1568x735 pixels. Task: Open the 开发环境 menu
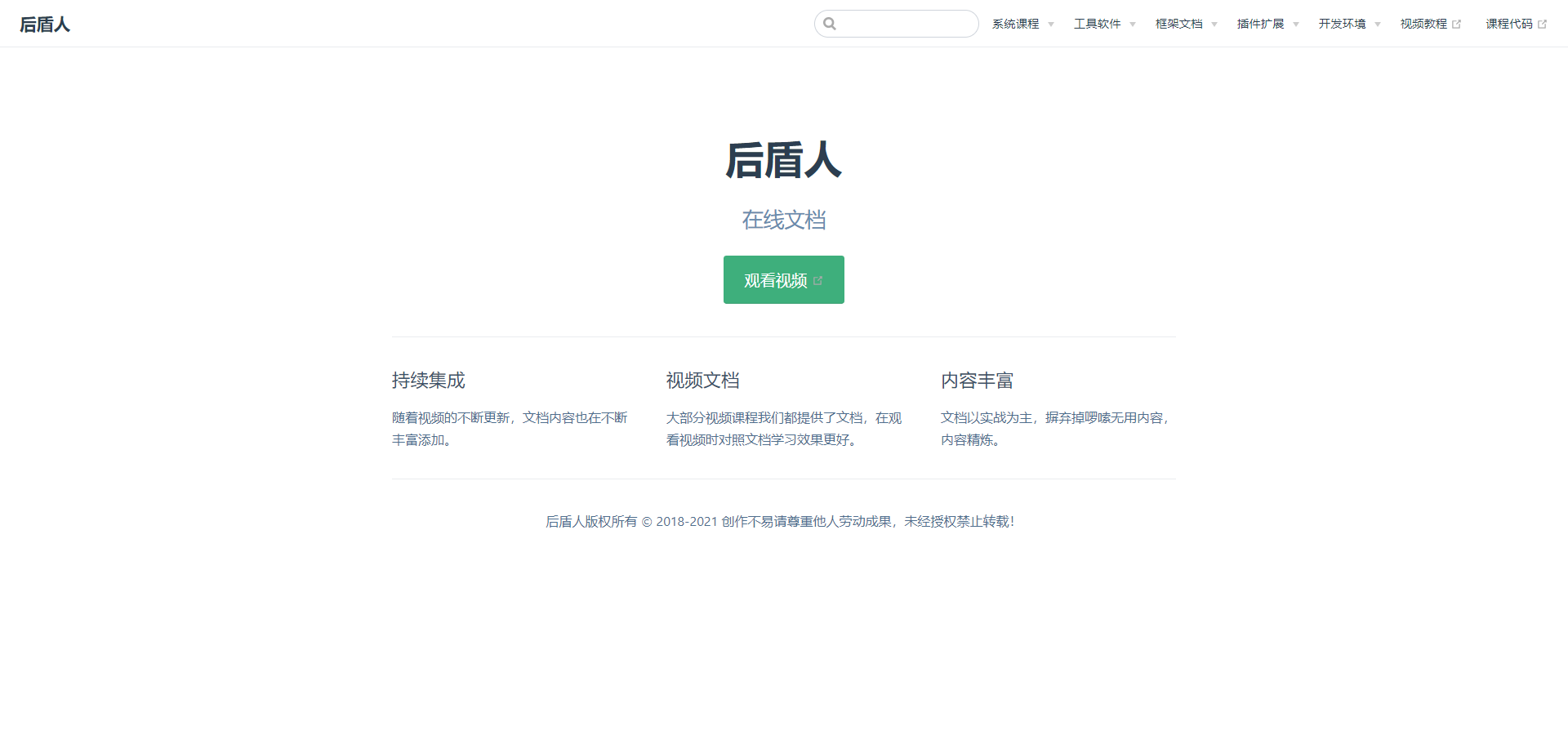click(x=1343, y=24)
